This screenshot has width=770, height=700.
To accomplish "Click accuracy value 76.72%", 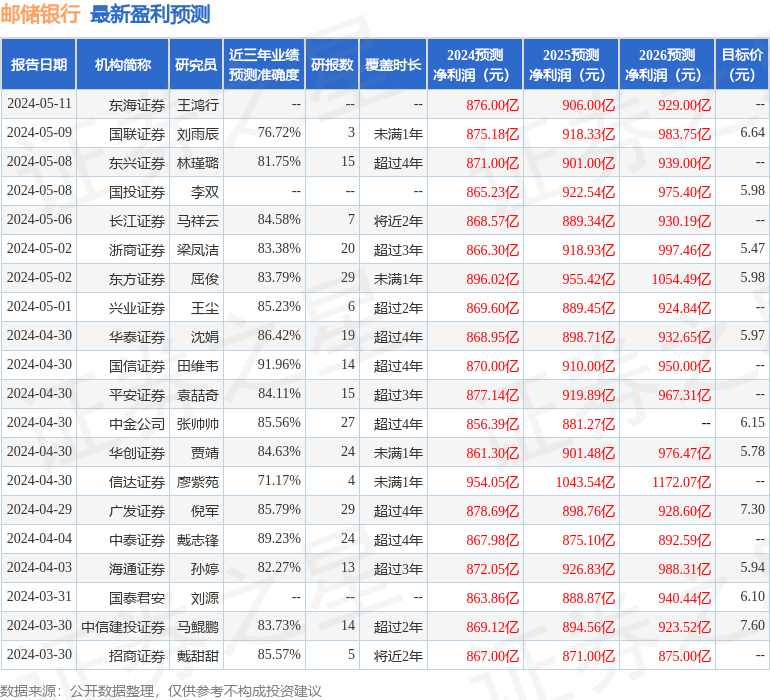I will pos(279,133).
